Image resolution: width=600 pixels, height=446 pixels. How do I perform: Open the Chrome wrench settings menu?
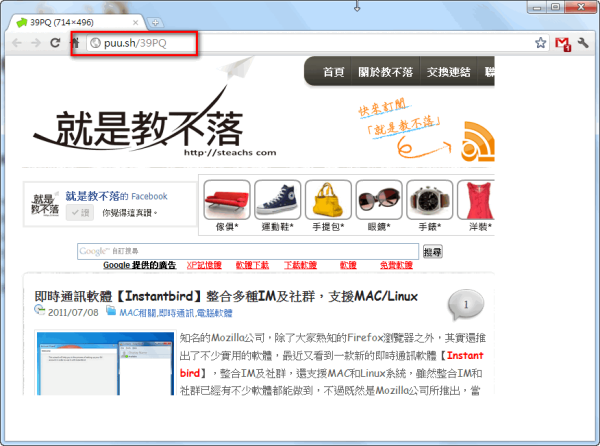tap(583, 43)
